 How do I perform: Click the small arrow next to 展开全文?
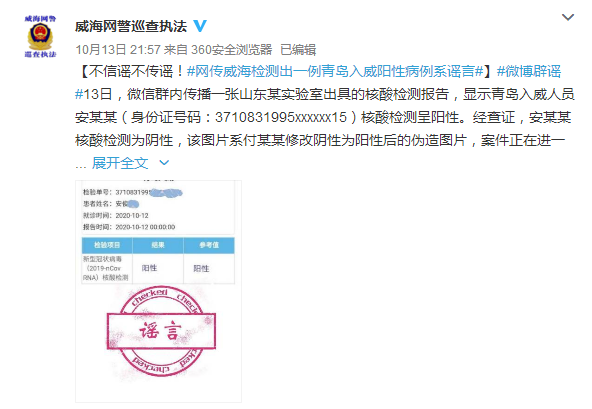164,163
